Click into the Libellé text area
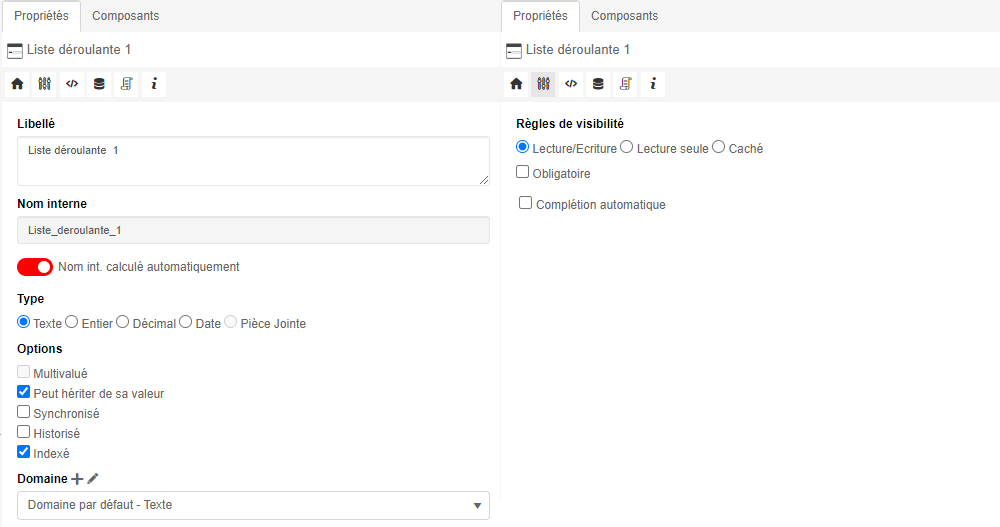1000x527 pixels. tap(253, 161)
